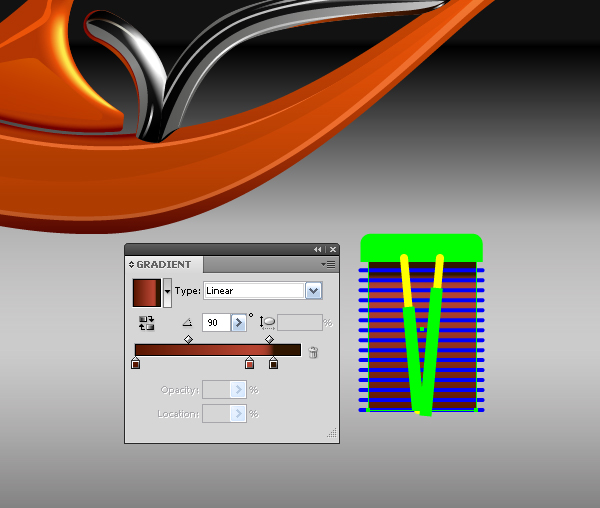Close the Gradient panel

point(333,249)
